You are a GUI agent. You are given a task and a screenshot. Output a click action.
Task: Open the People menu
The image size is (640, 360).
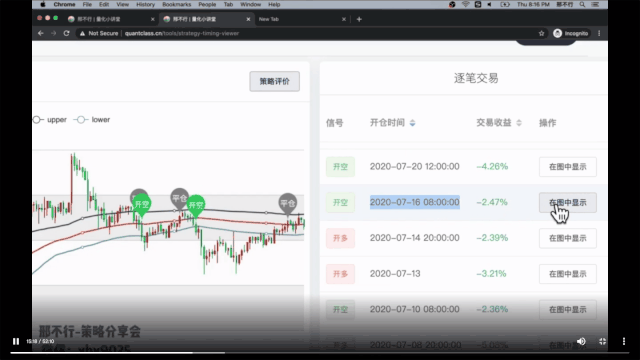click(207, 4)
